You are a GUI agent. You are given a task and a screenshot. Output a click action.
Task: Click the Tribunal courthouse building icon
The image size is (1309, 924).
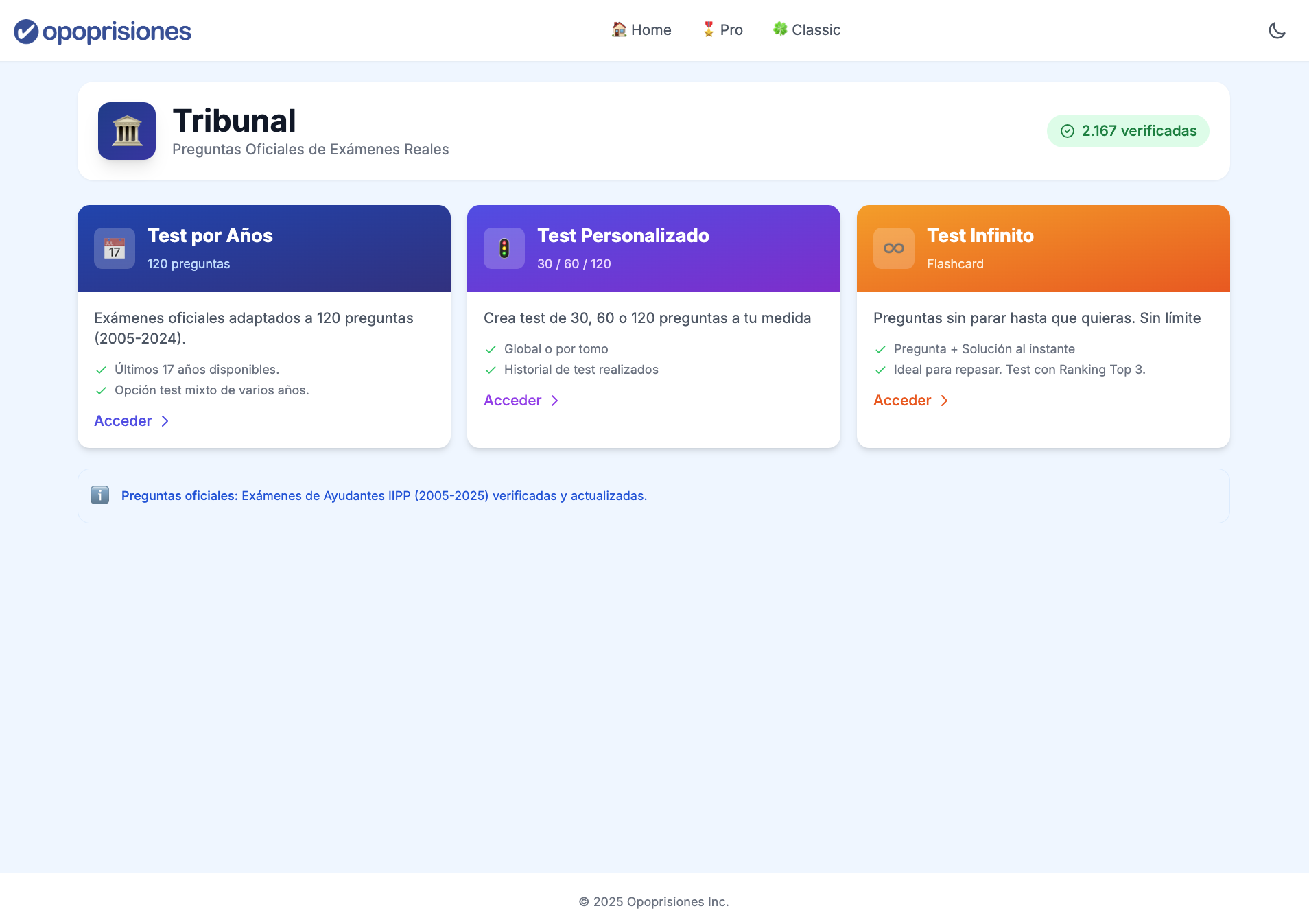pyautogui.click(x=127, y=131)
